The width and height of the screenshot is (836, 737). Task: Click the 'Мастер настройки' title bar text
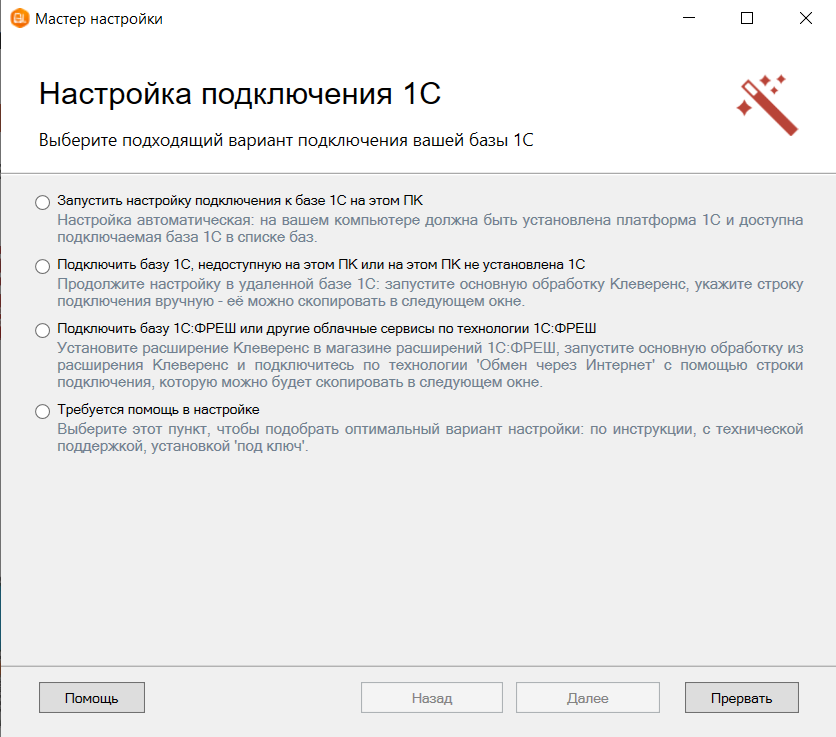point(98,18)
